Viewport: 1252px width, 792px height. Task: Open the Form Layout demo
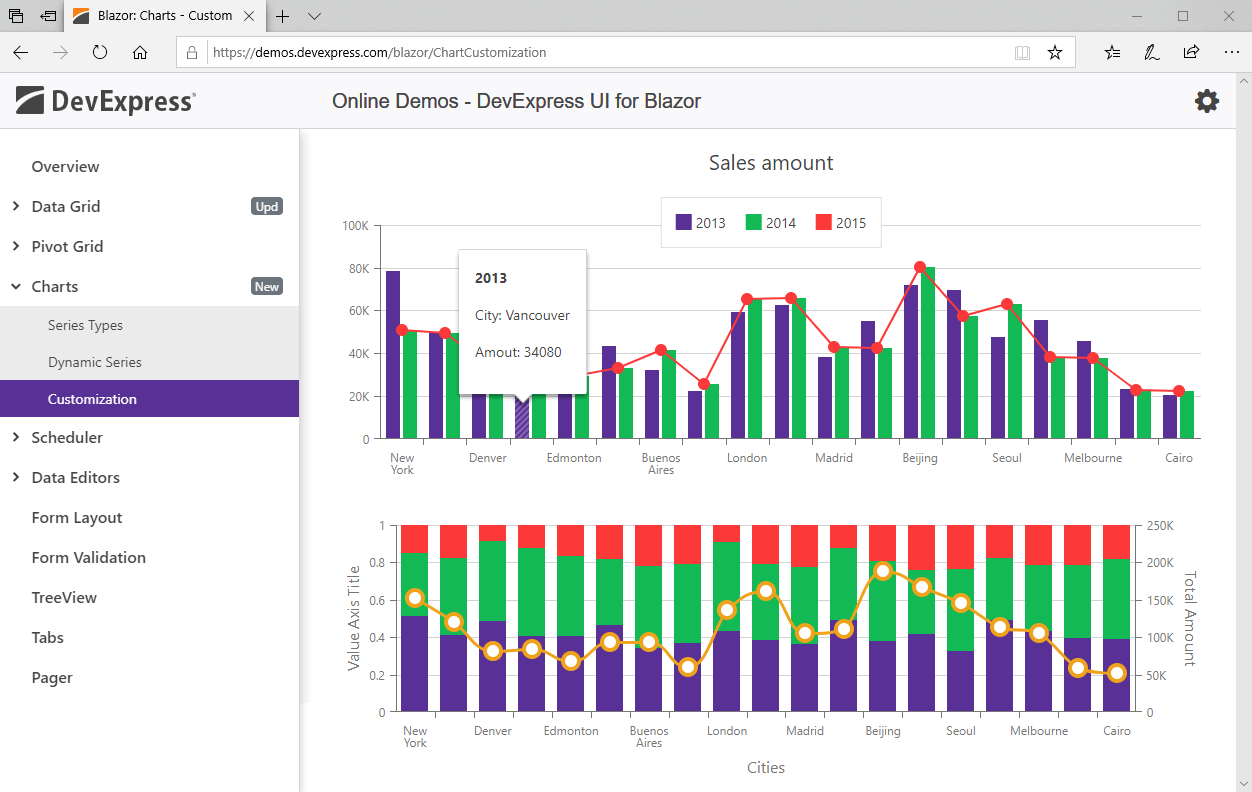[x=77, y=517]
